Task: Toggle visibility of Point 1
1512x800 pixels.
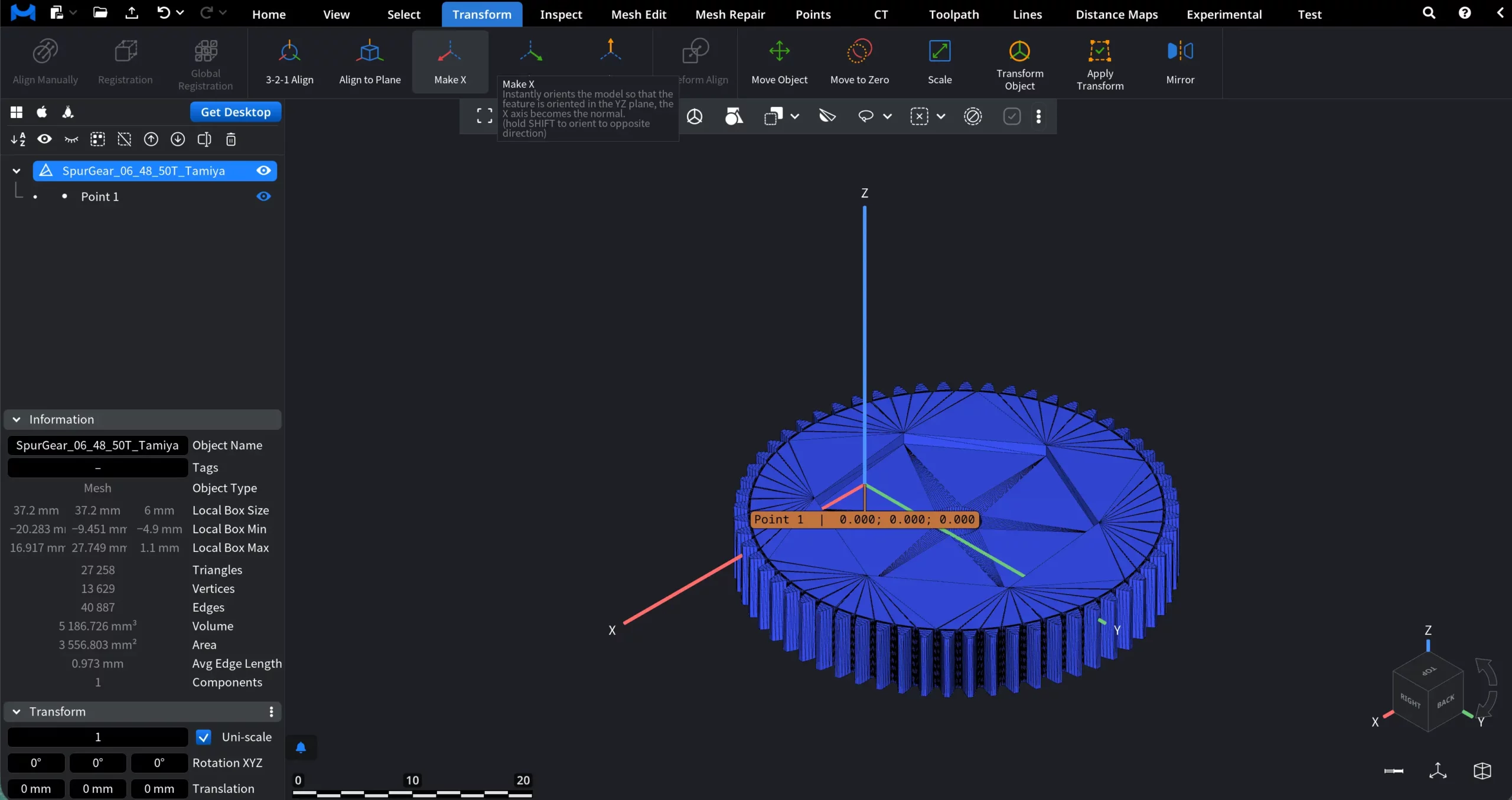Action: (x=263, y=196)
